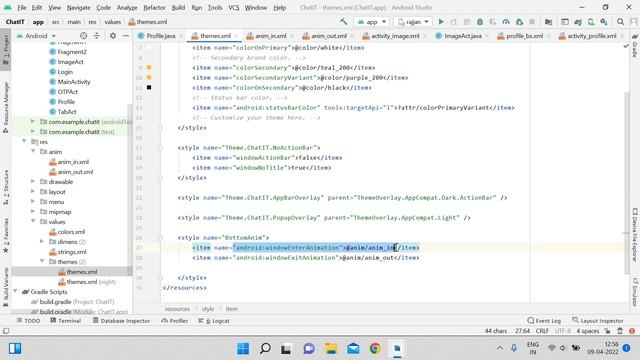Toggle the Structure tool window
Image resolution: width=640 pixels, height=360 pixels.
click(6, 187)
